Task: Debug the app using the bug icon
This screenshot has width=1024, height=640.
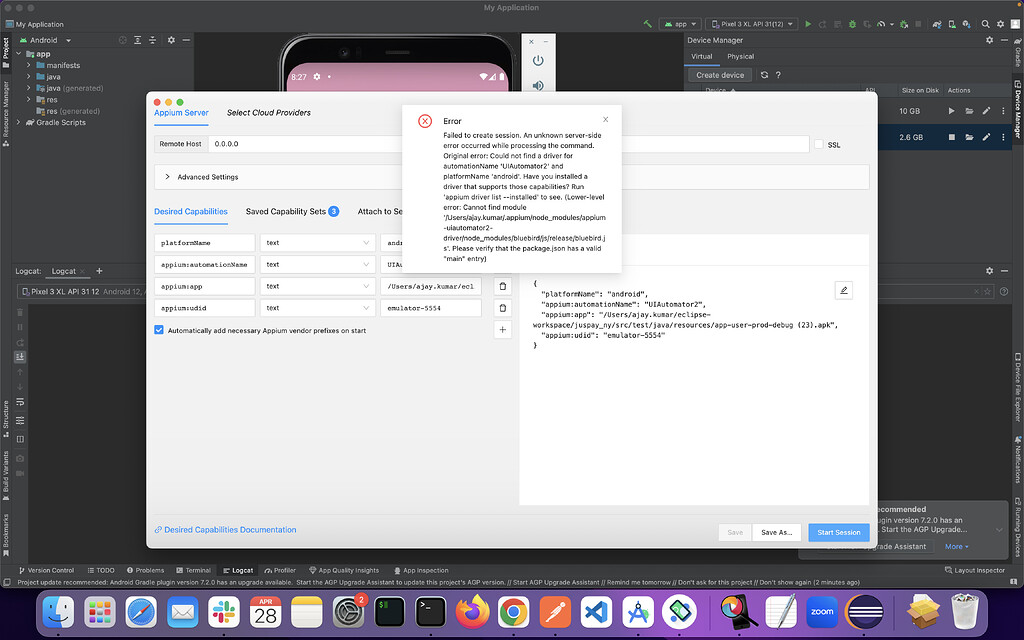Action: tap(852, 24)
